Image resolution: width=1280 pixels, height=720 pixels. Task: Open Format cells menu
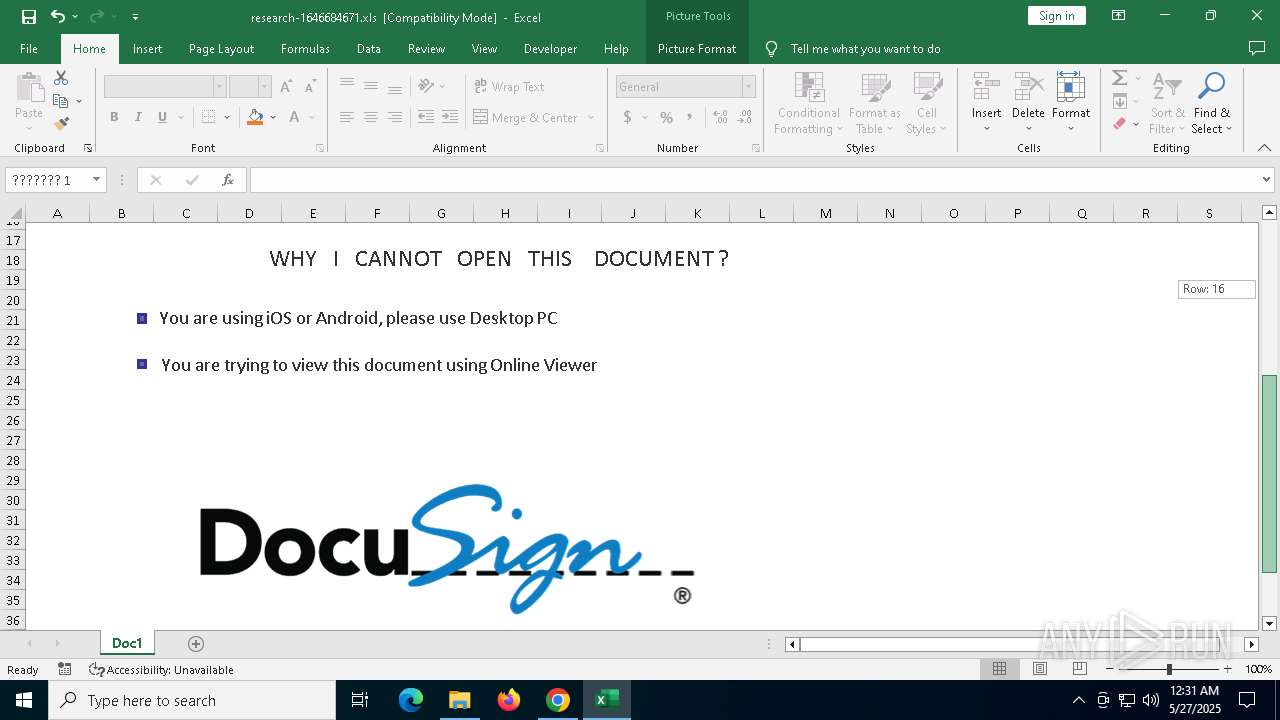tap(1071, 103)
